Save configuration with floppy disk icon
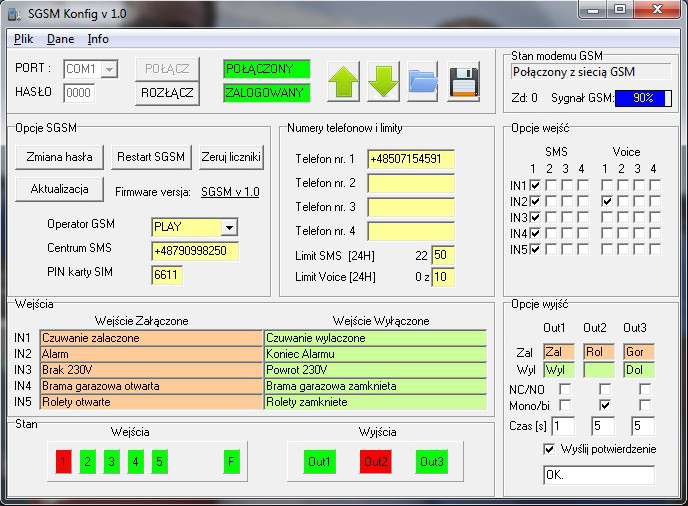 tap(464, 82)
